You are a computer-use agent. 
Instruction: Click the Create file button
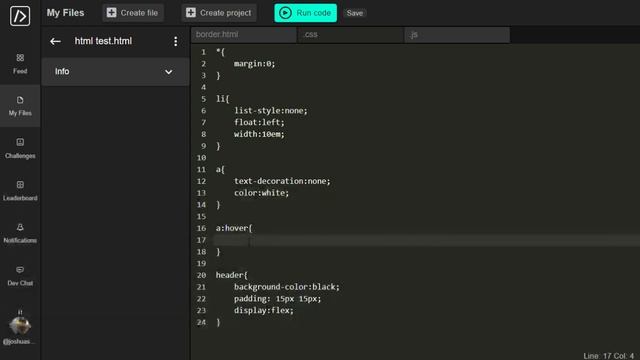(133, 13)
